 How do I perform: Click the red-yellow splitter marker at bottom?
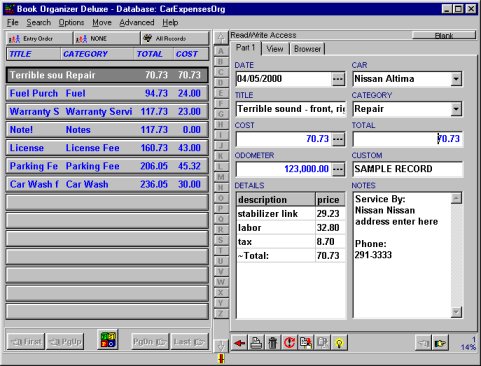click(221, 359)
